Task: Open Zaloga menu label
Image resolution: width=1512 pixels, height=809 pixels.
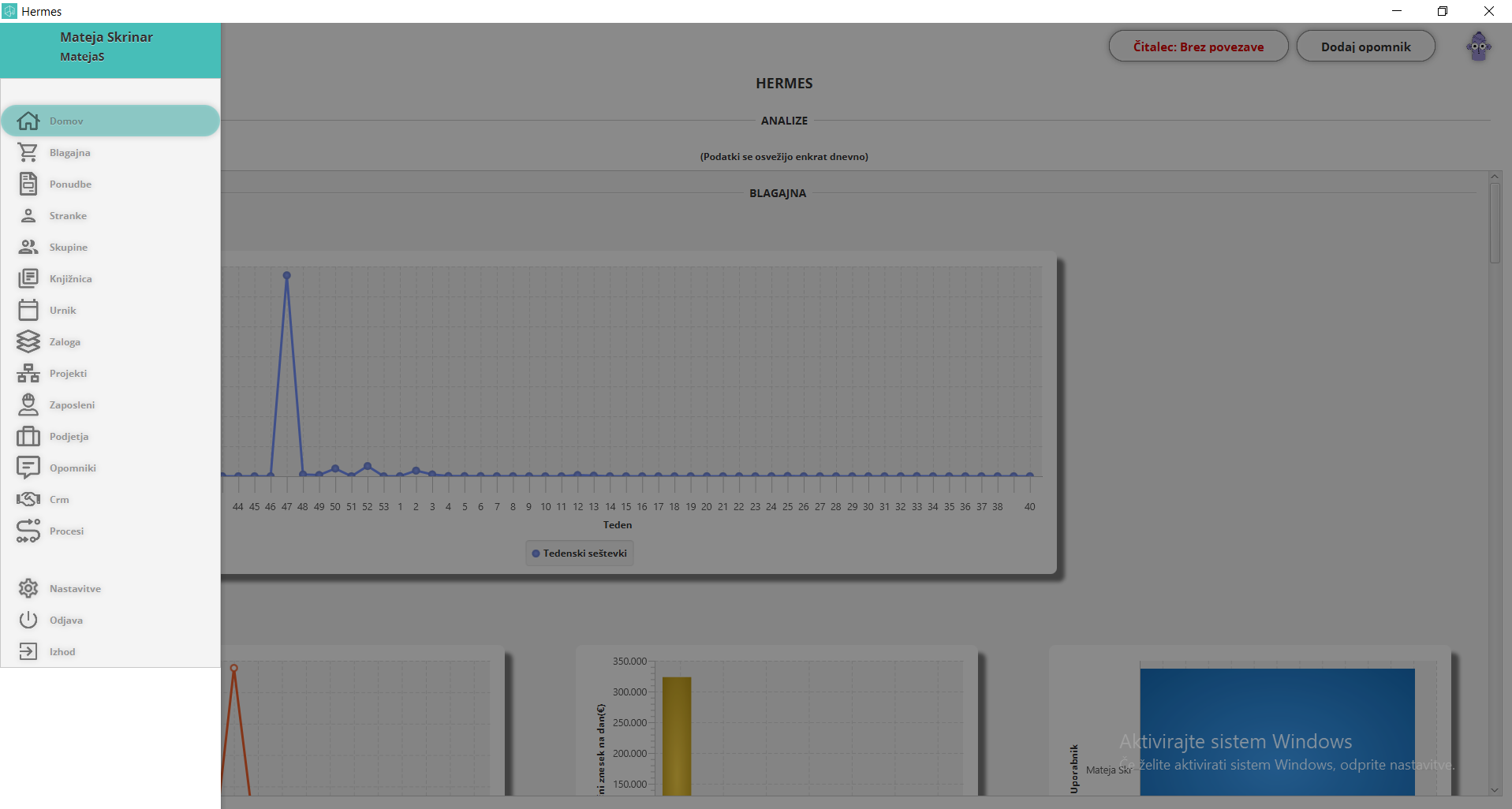Action: (65, 341)
